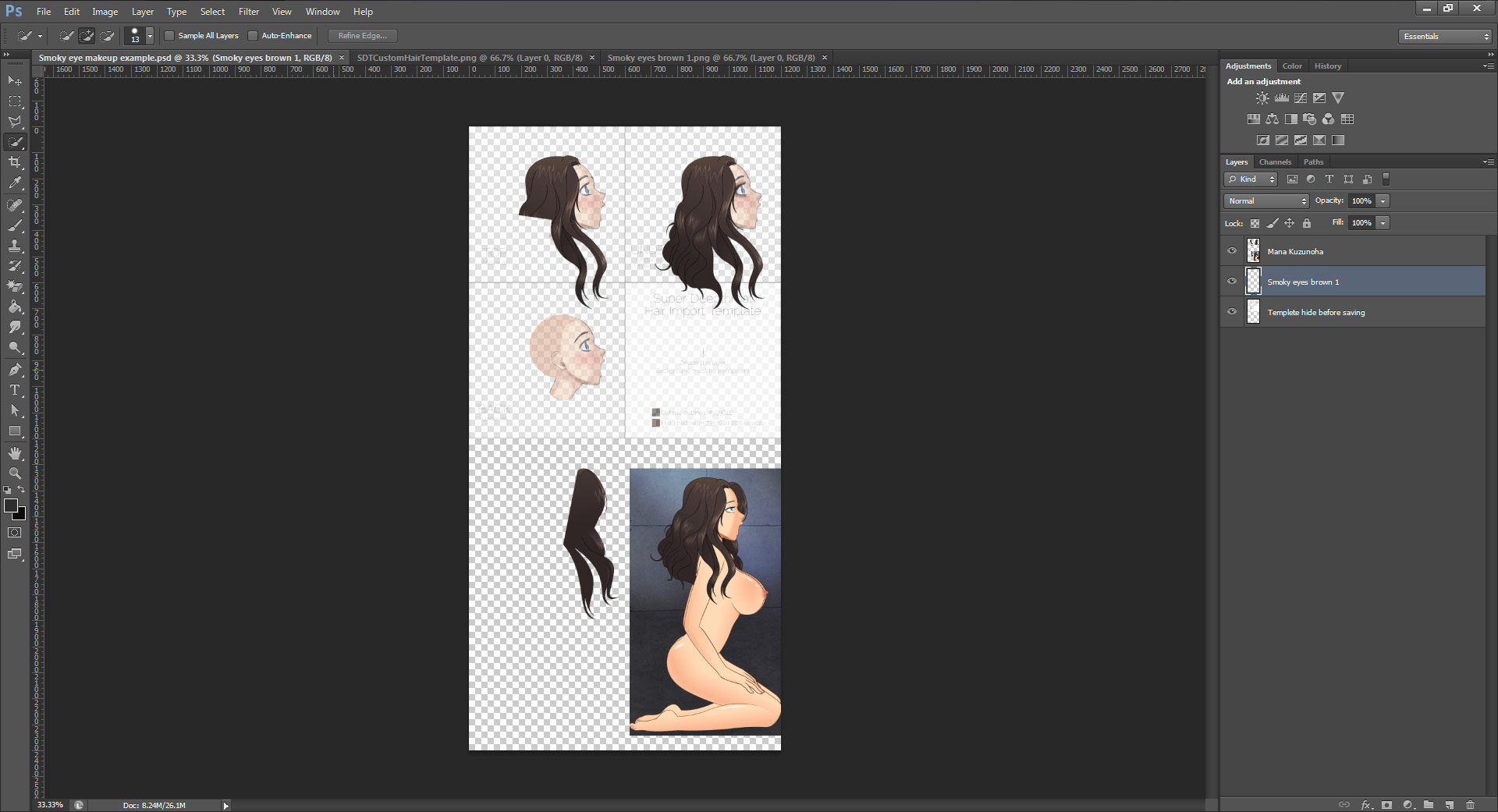Enable Sample All Layers checkbox

coord(169,36)
